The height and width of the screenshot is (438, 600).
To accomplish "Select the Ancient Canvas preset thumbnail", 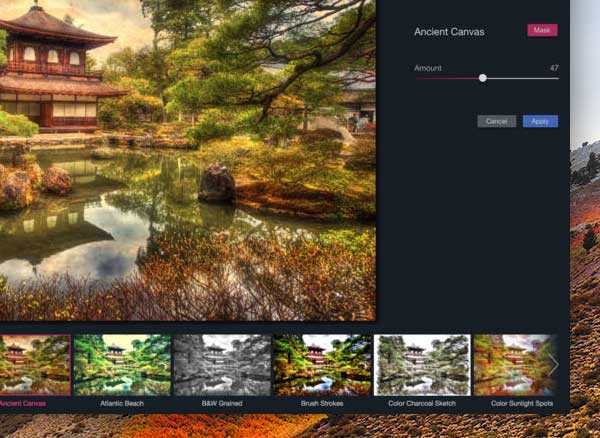I will (35, 365).
